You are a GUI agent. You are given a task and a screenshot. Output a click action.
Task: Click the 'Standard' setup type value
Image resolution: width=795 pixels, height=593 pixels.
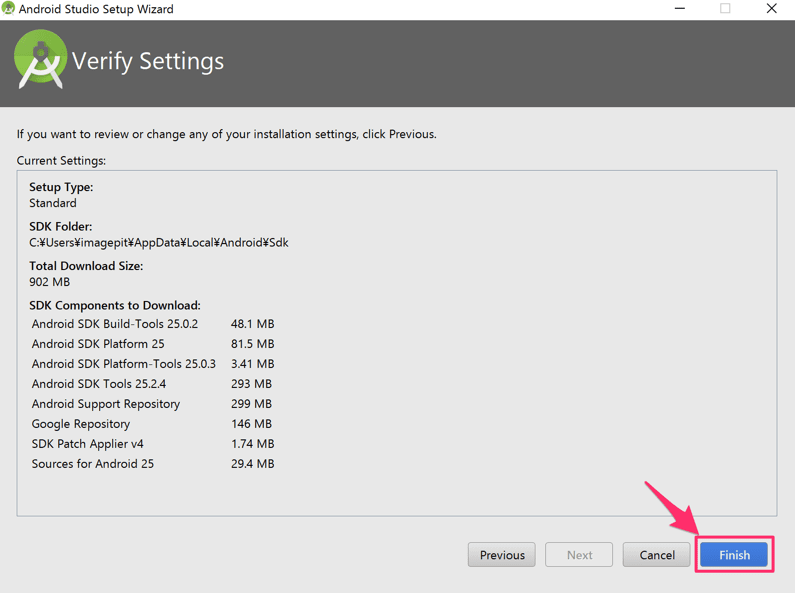point(53,203)
